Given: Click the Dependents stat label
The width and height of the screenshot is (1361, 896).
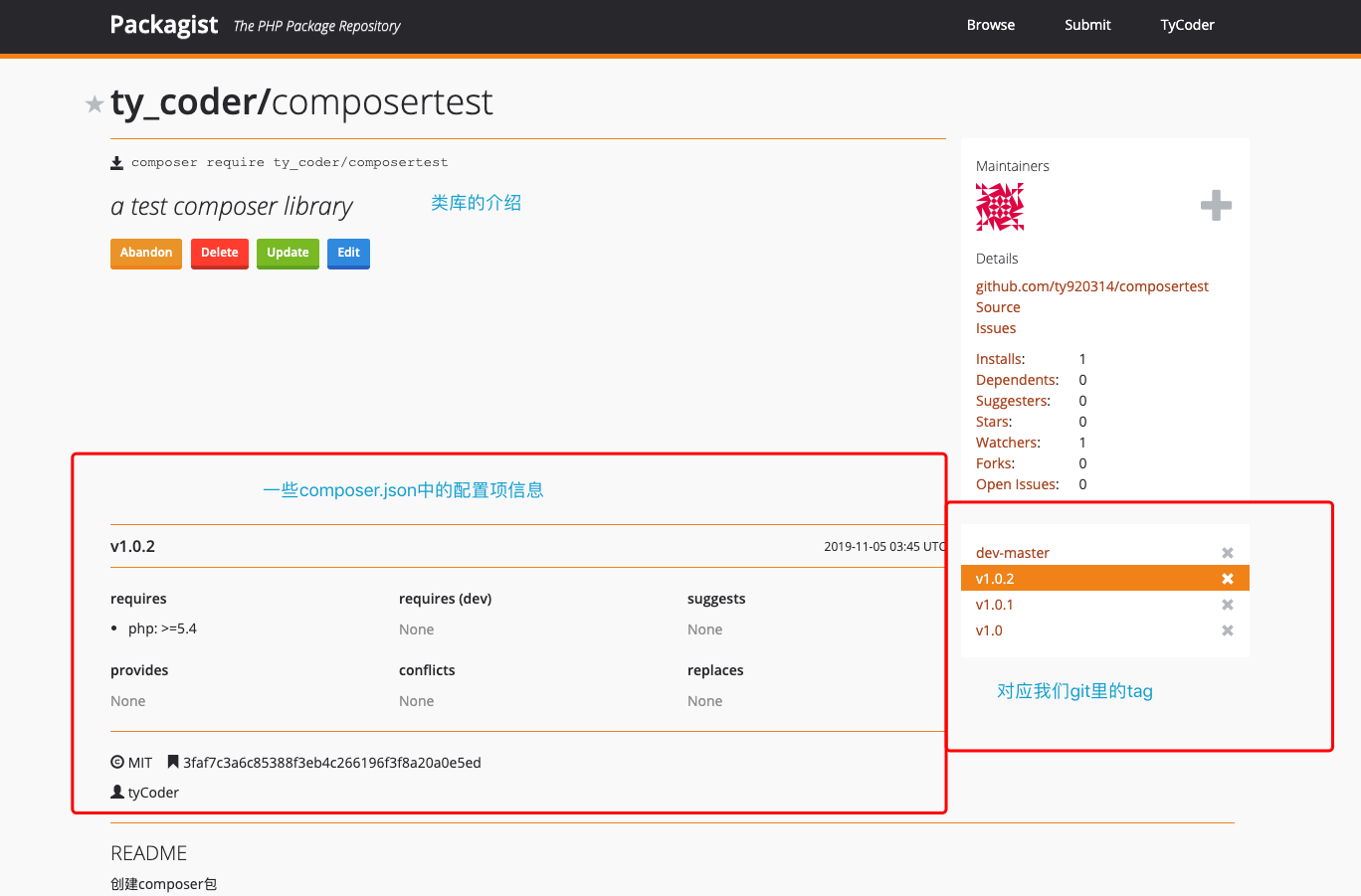Looking at the screenshot, I should (1017, 380).
